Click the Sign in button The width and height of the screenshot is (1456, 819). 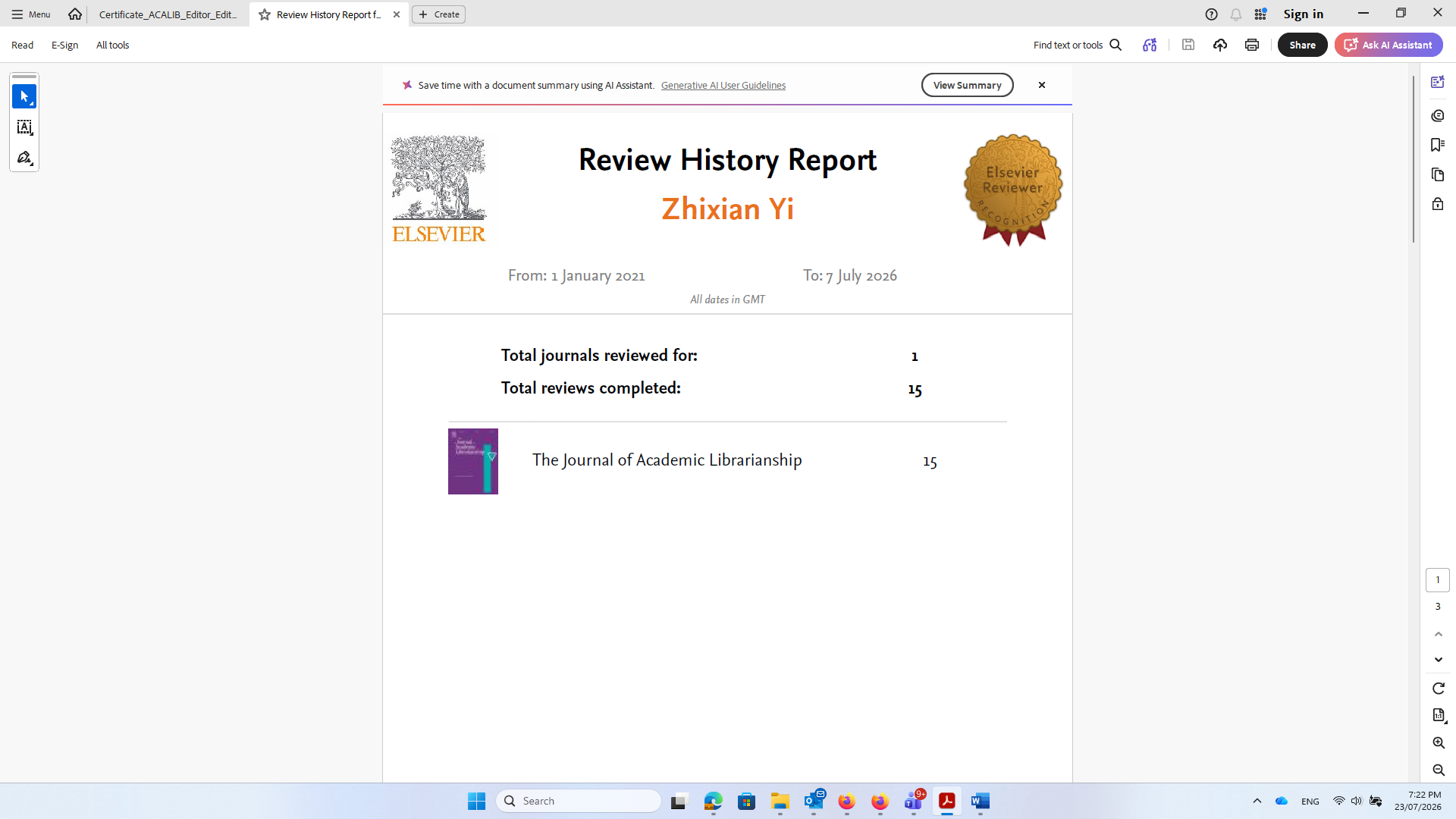coord(1303,14)
